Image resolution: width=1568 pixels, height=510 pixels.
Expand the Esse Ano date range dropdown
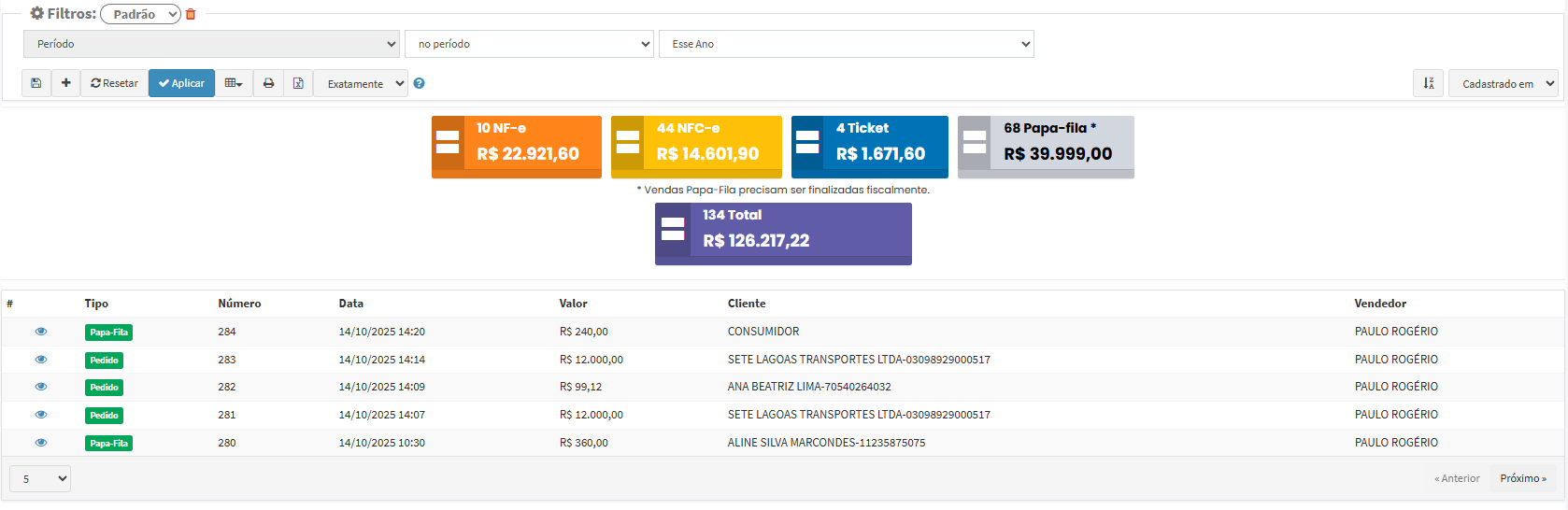[846, 44]
